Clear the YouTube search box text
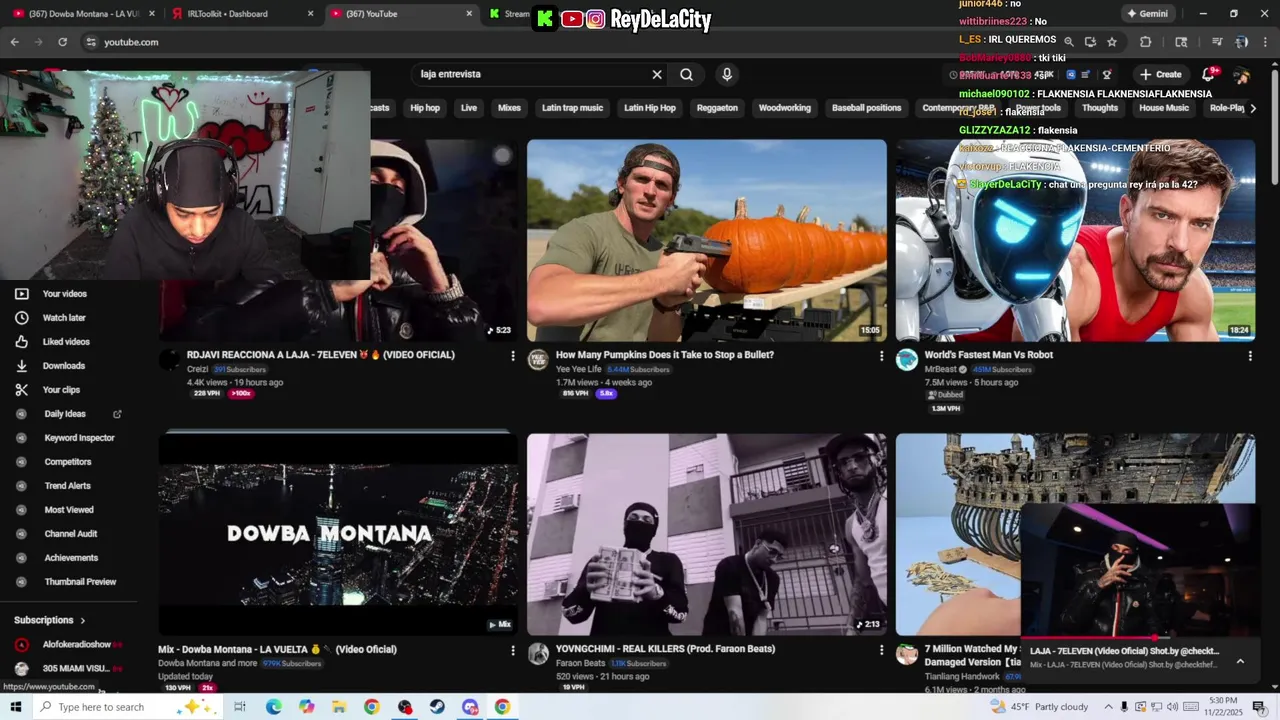 coord(657,74)
